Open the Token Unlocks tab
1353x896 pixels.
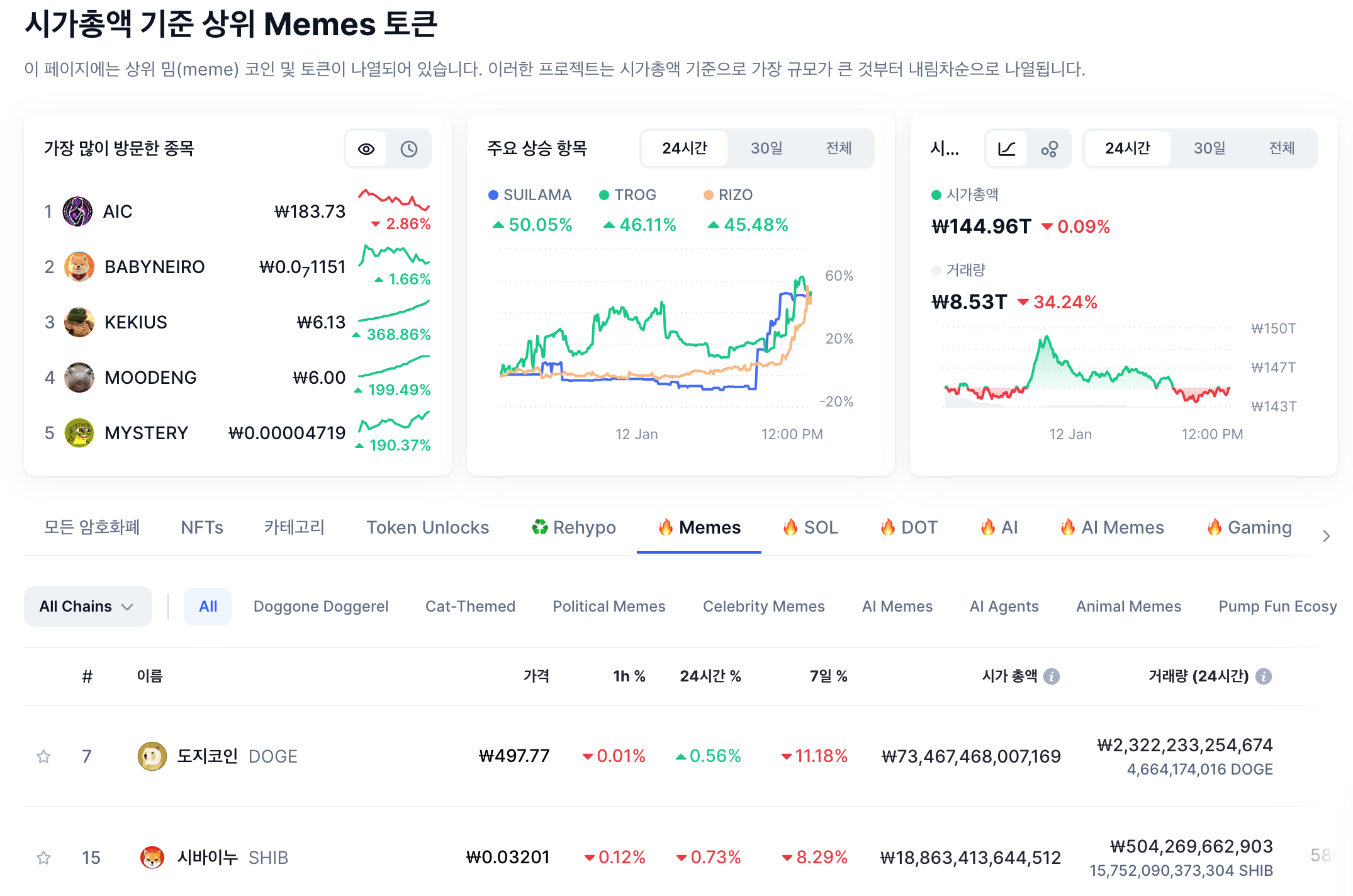coord(427,527)
